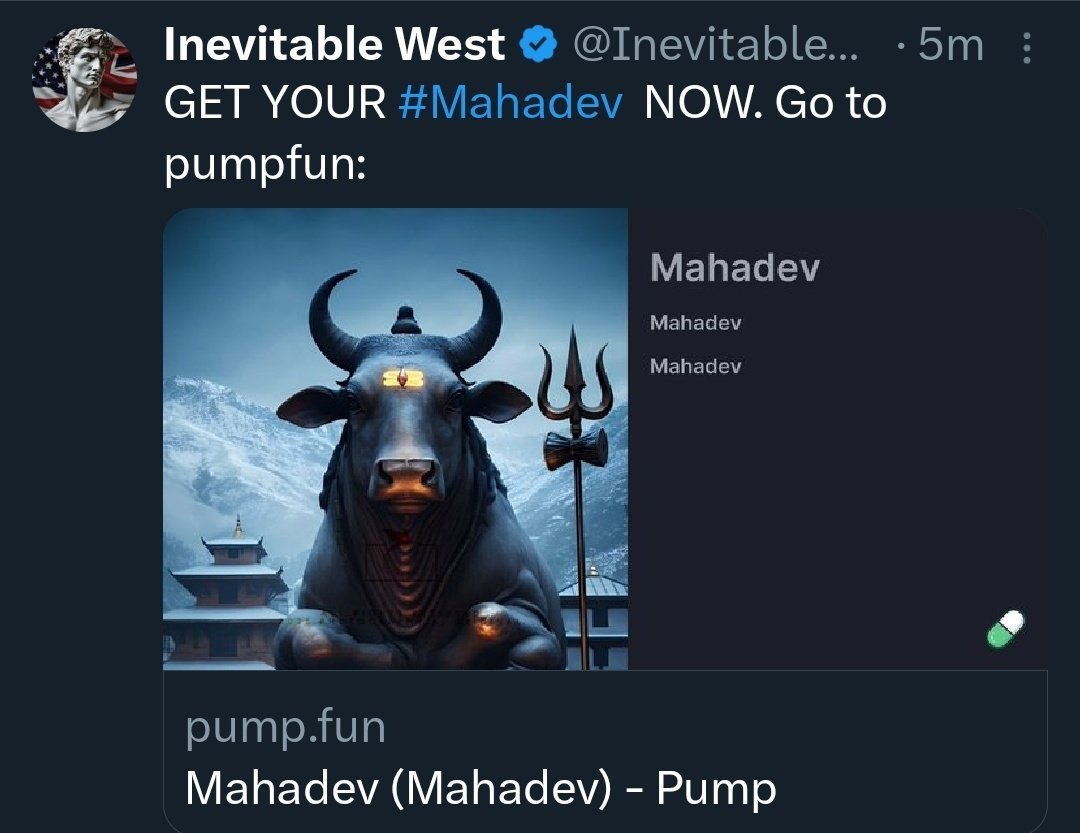Open the #Mahadev hashtag
Image resolution: width=1080 pixels, height=833 pixels.
click(x=510, y=103)
